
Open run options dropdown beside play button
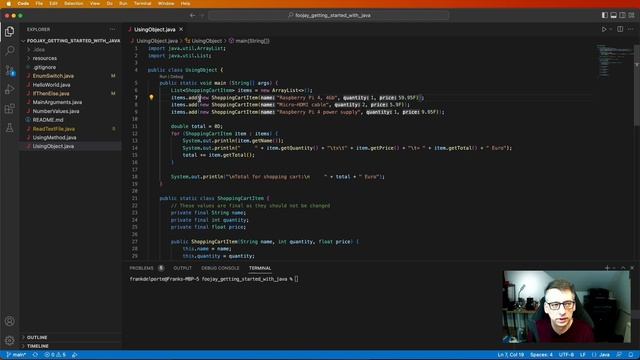click(x=611, y=29)
